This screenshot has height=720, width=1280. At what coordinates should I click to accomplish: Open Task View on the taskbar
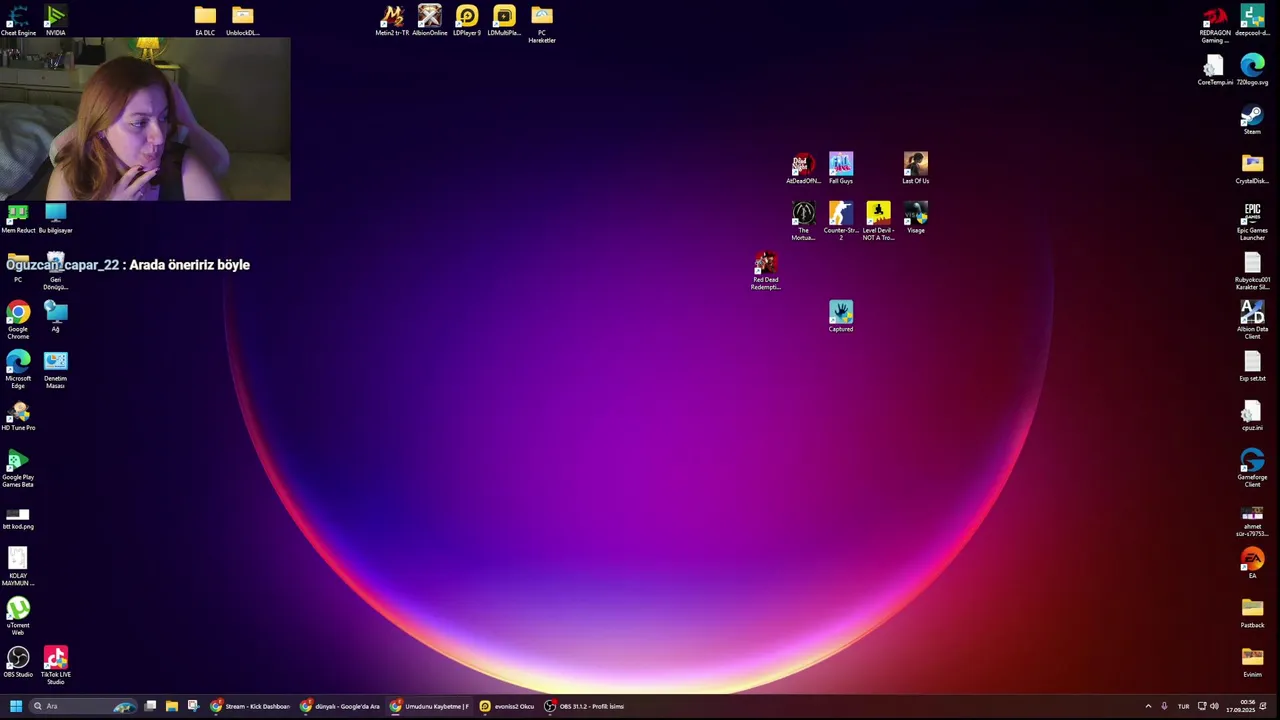pos(150,706)
